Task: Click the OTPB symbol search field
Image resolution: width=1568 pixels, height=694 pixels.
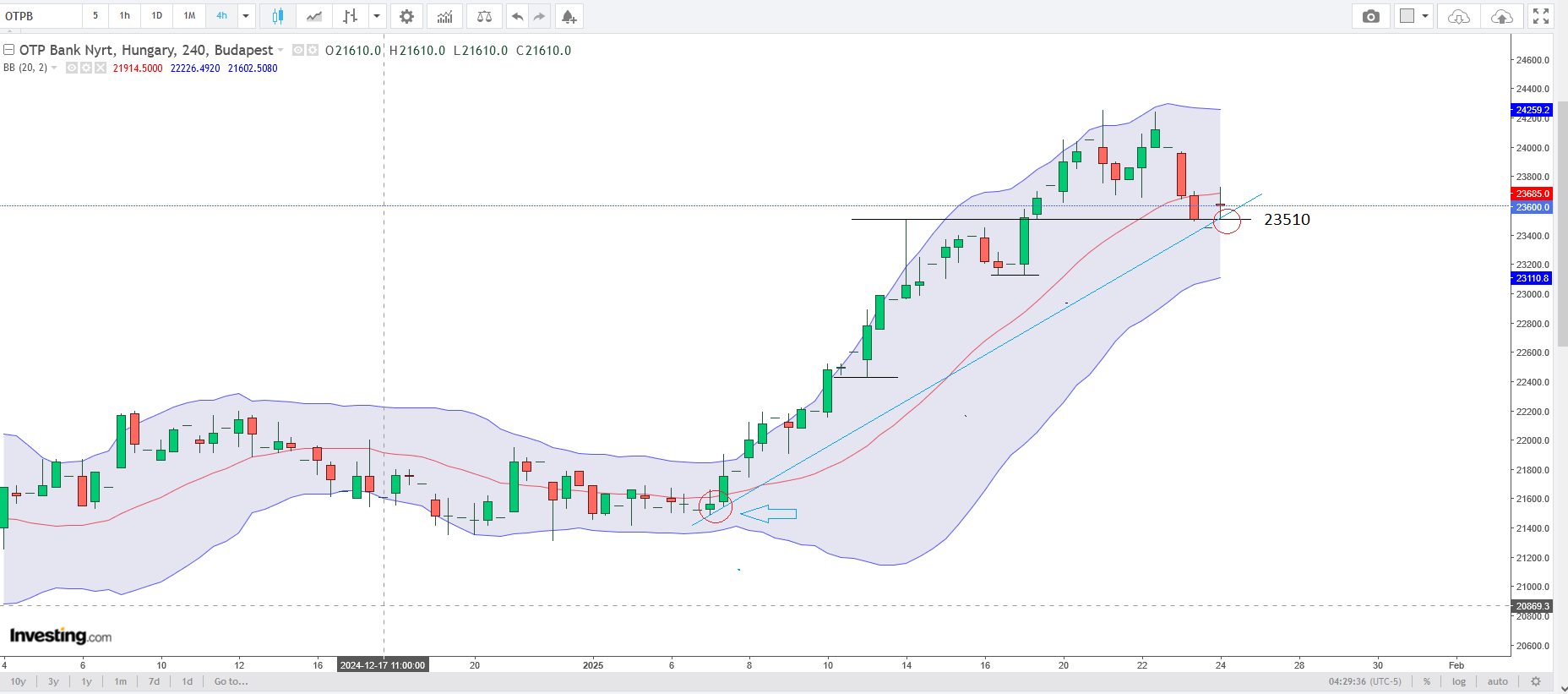Action: pyautogui.click(x=41, y=16)
